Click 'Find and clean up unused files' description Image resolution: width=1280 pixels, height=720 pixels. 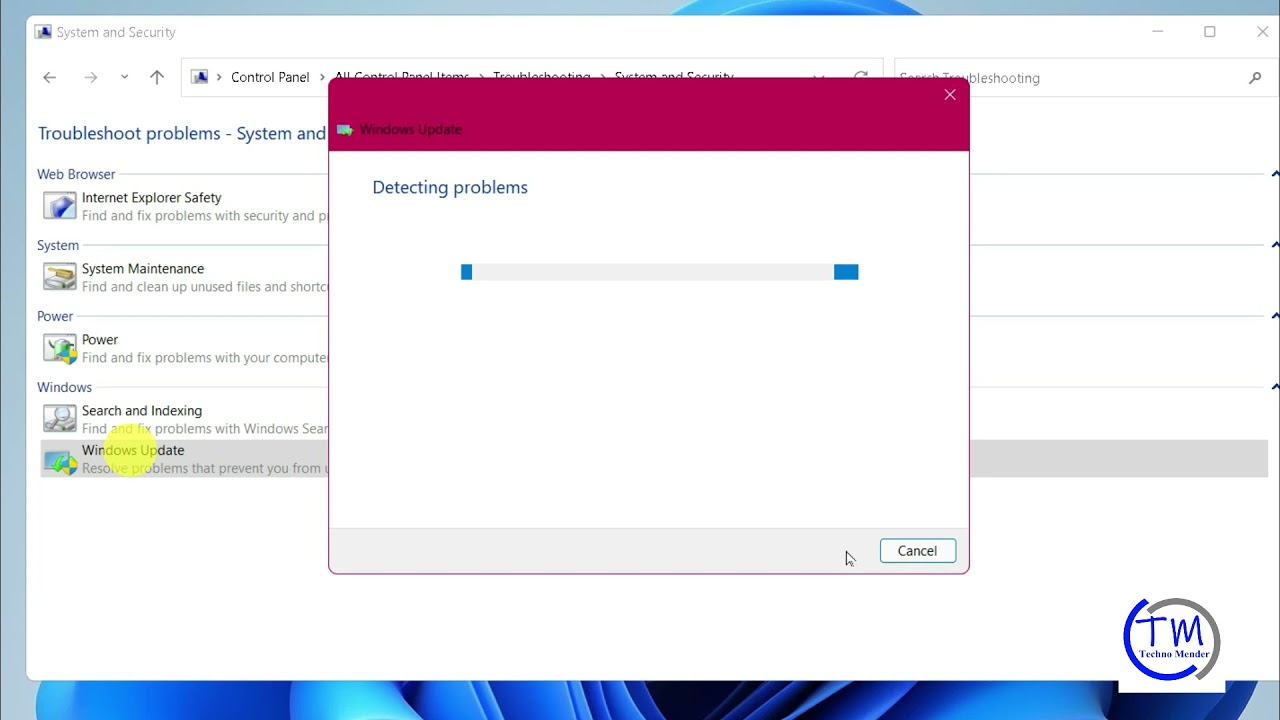click(x=205, y=287)
